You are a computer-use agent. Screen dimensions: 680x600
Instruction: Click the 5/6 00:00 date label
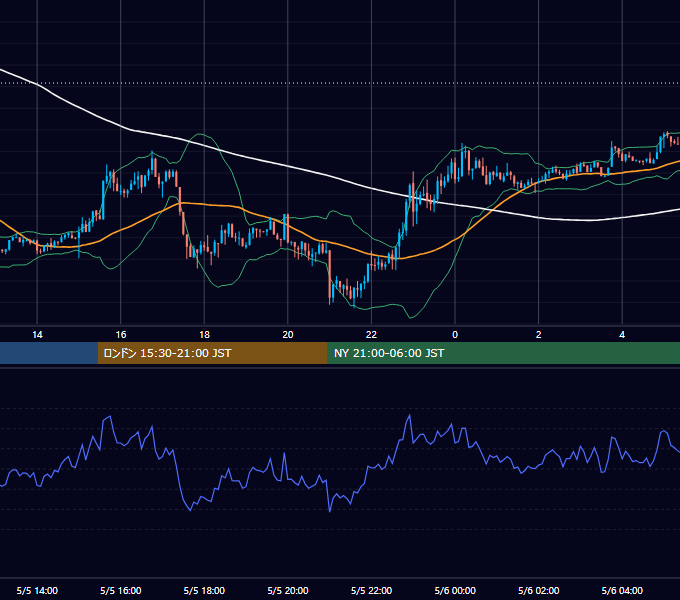coord(455,590)
